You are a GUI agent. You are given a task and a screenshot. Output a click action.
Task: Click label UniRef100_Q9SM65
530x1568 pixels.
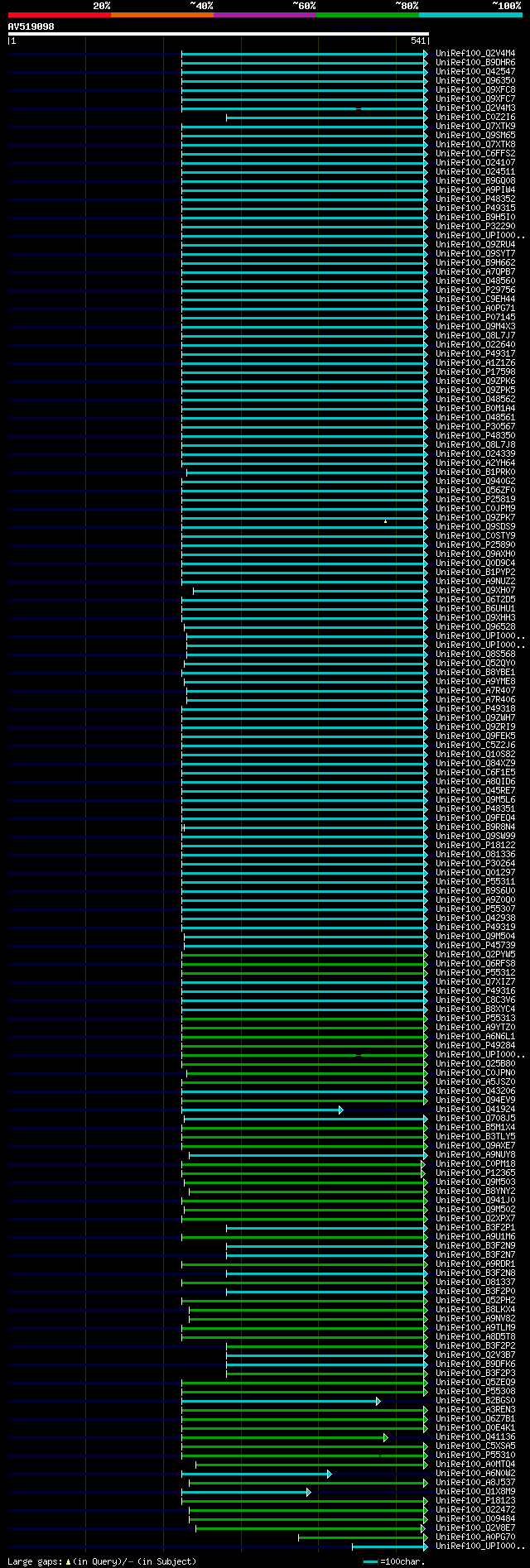(475, 135)
